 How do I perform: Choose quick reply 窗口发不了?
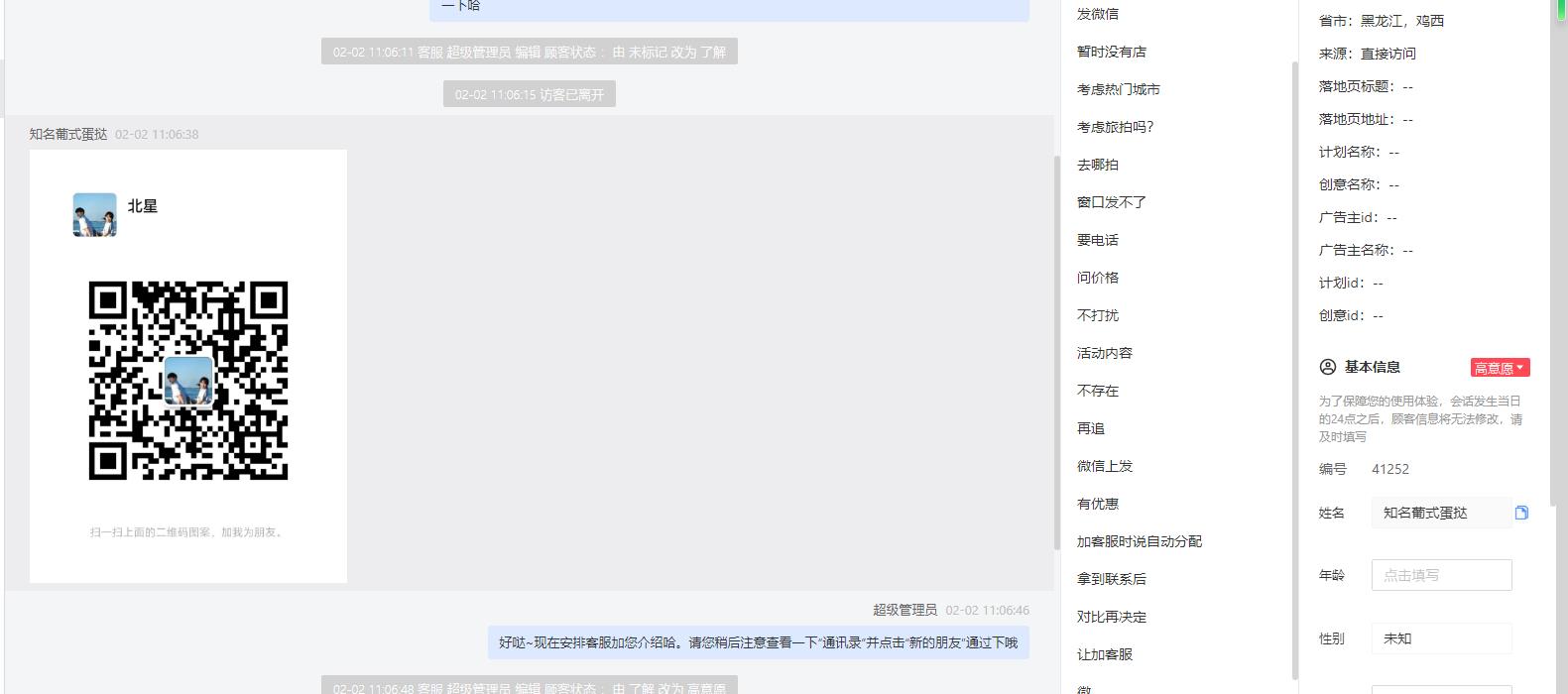tap(1112, 202)
